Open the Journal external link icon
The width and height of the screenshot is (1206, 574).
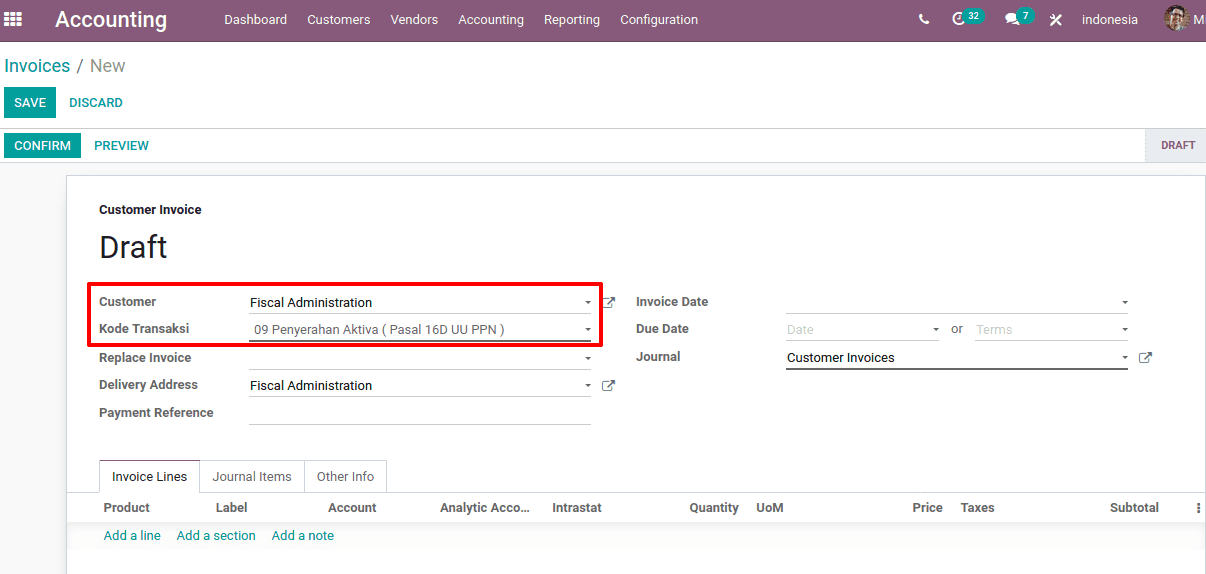(x=1146, y=357)
